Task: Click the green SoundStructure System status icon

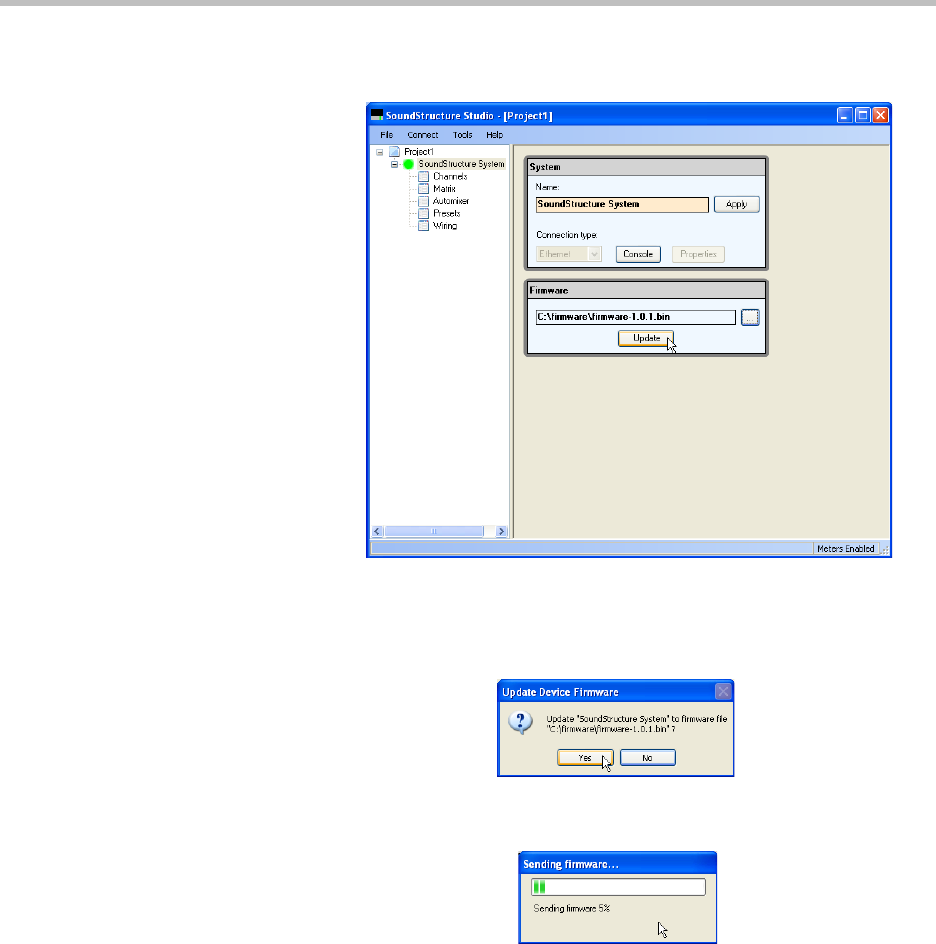Action: [409, 164]
